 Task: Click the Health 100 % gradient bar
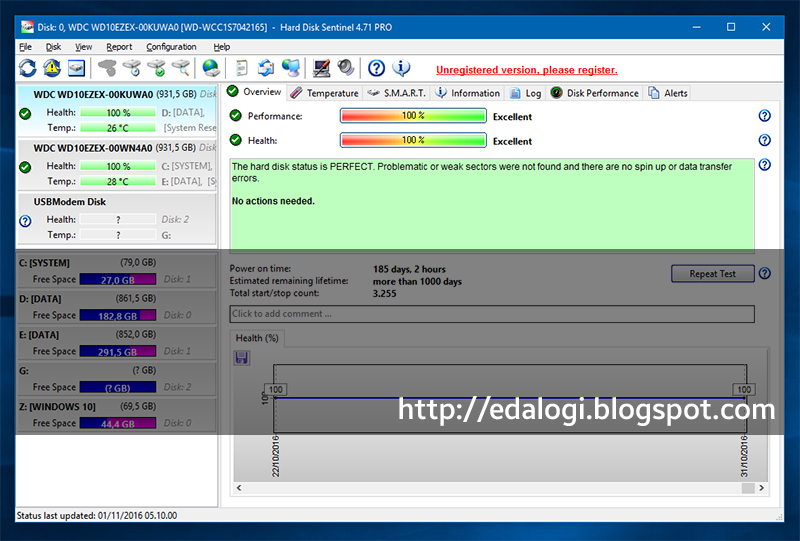[x=413, y=140]
